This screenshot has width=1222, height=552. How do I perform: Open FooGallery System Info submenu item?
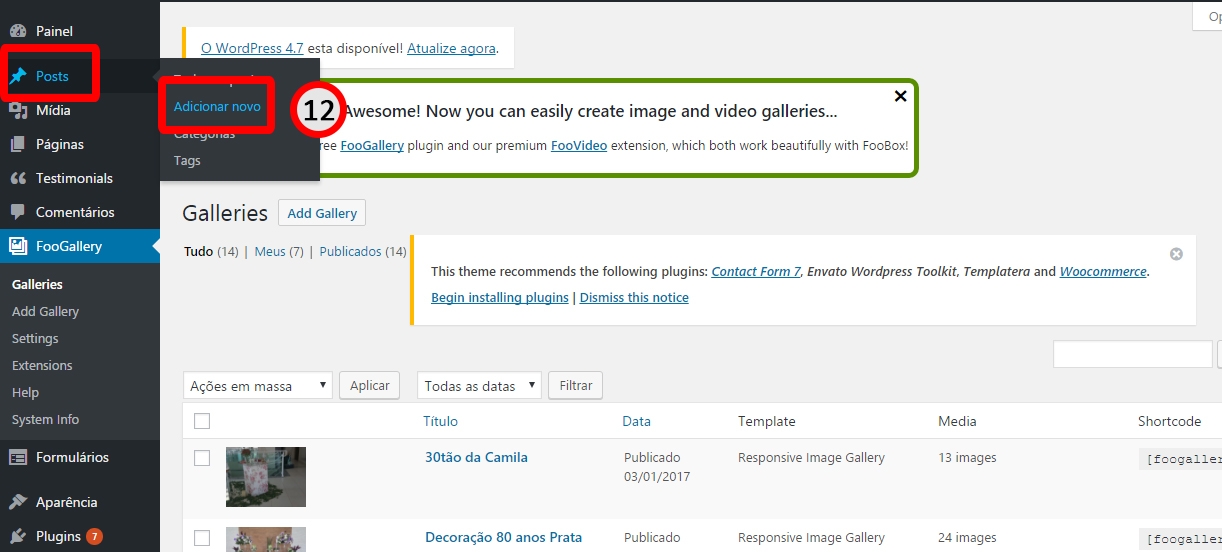[45, 419]
